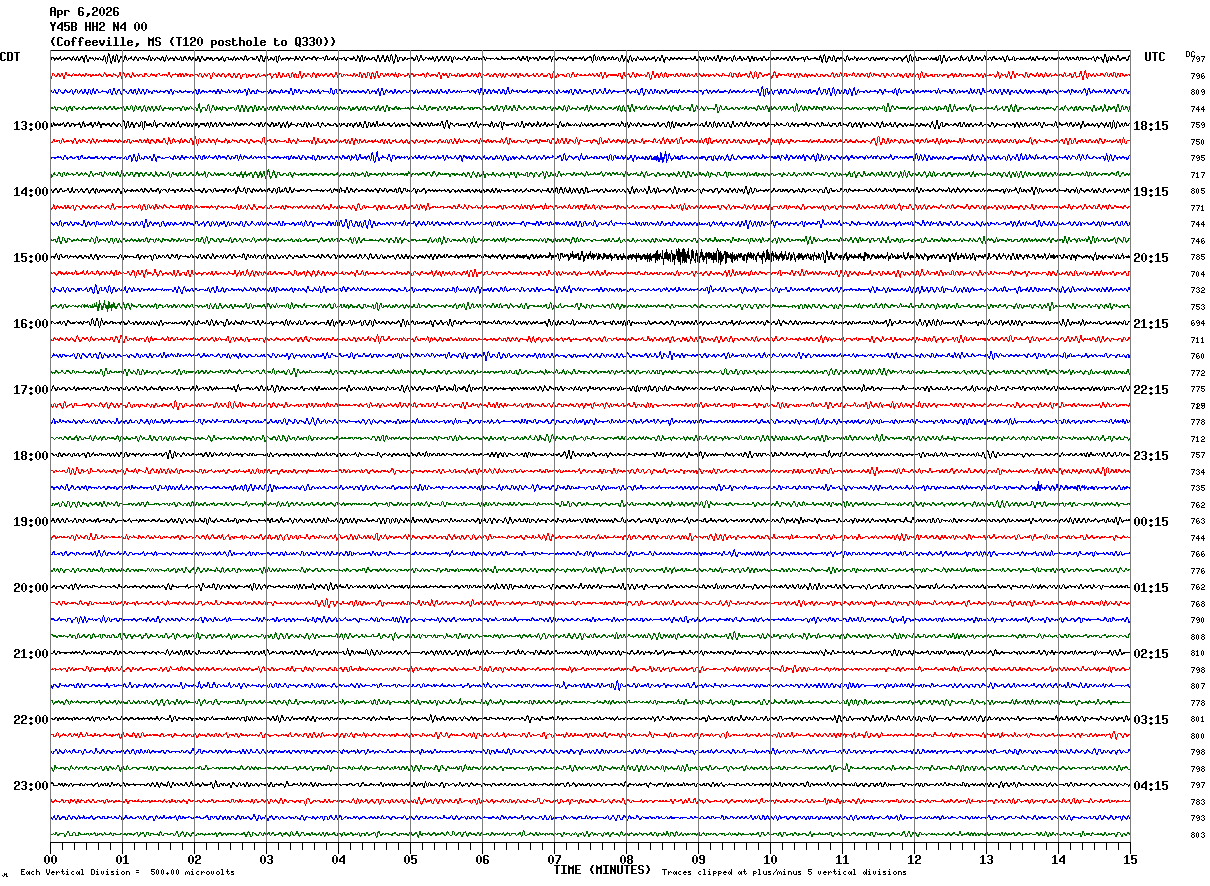Image resolution: width=1210 pixels, height=886 pixels.
Task: Click the DC offset value 801
Action: (1197, 719)
